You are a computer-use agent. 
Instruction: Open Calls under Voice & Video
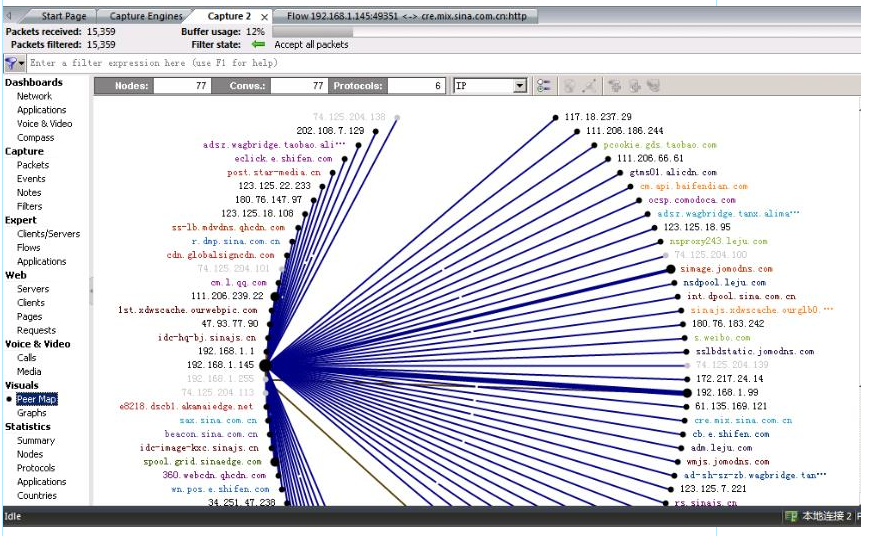click(x=26, y=358)
